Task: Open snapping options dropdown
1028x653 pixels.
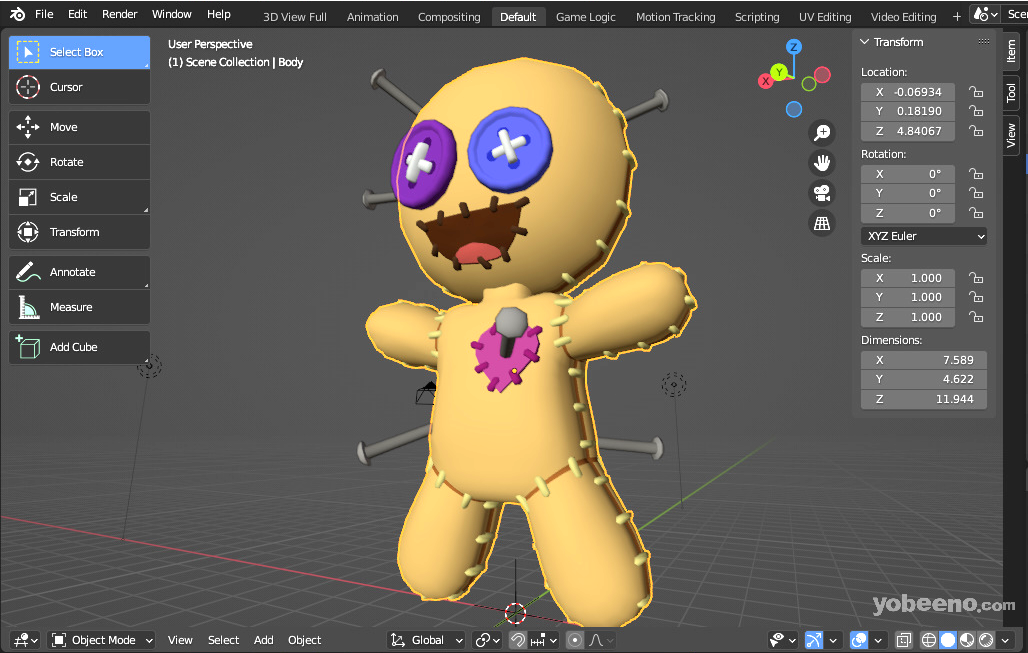Action: coord(544,640)
